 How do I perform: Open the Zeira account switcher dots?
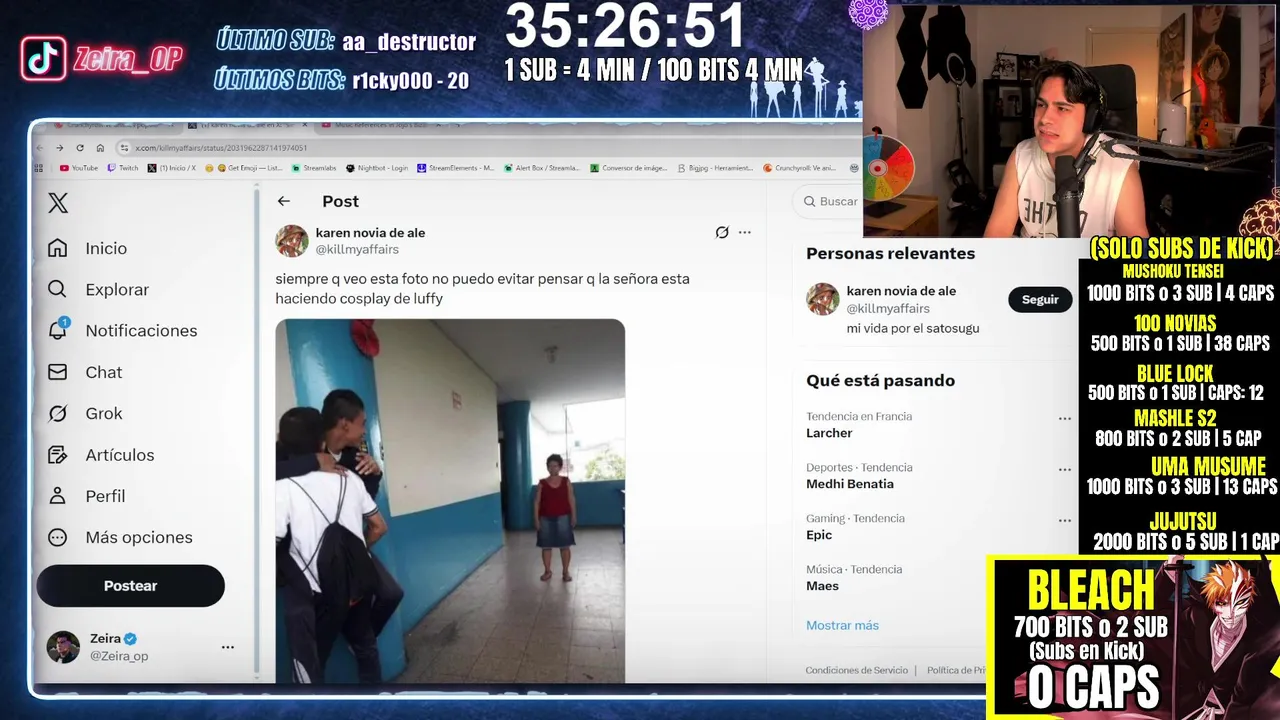tap(228, 647)
